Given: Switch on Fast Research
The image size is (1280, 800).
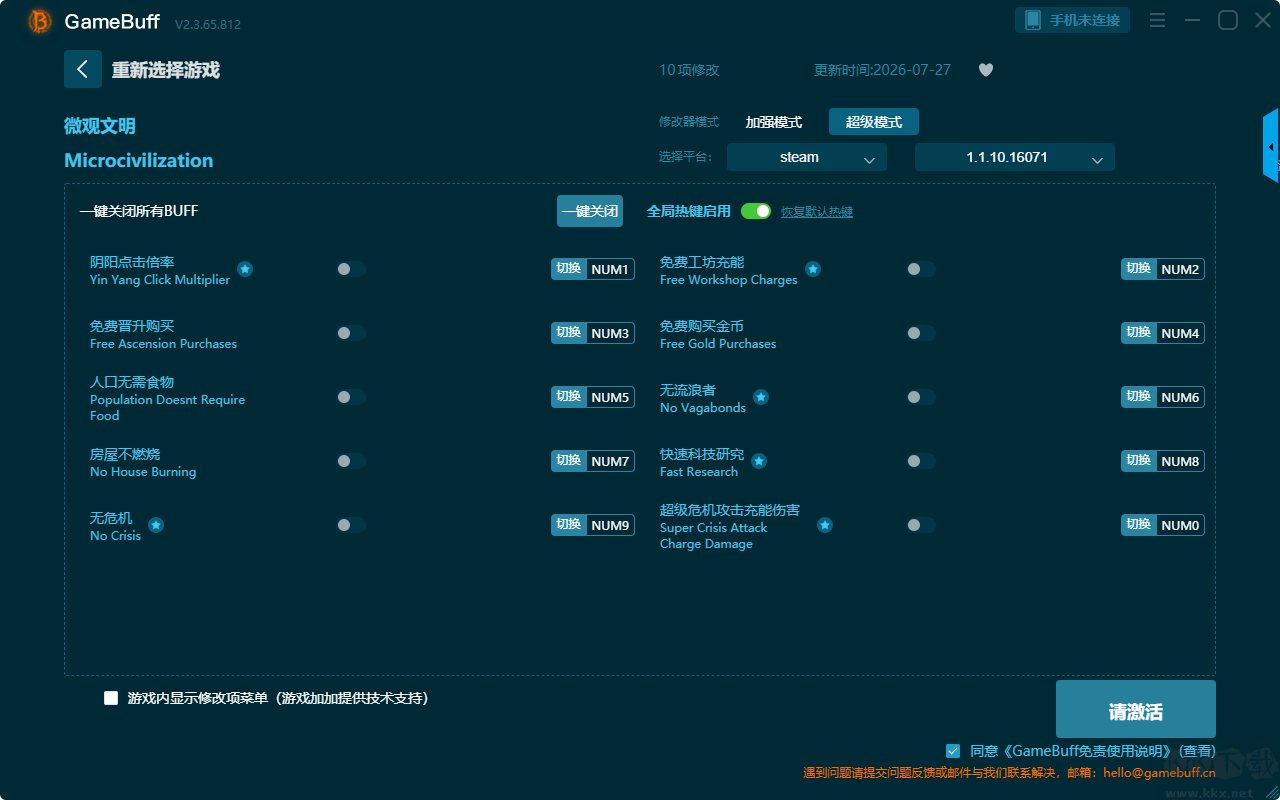Looking at the screenshot, I should pos(921,461).
